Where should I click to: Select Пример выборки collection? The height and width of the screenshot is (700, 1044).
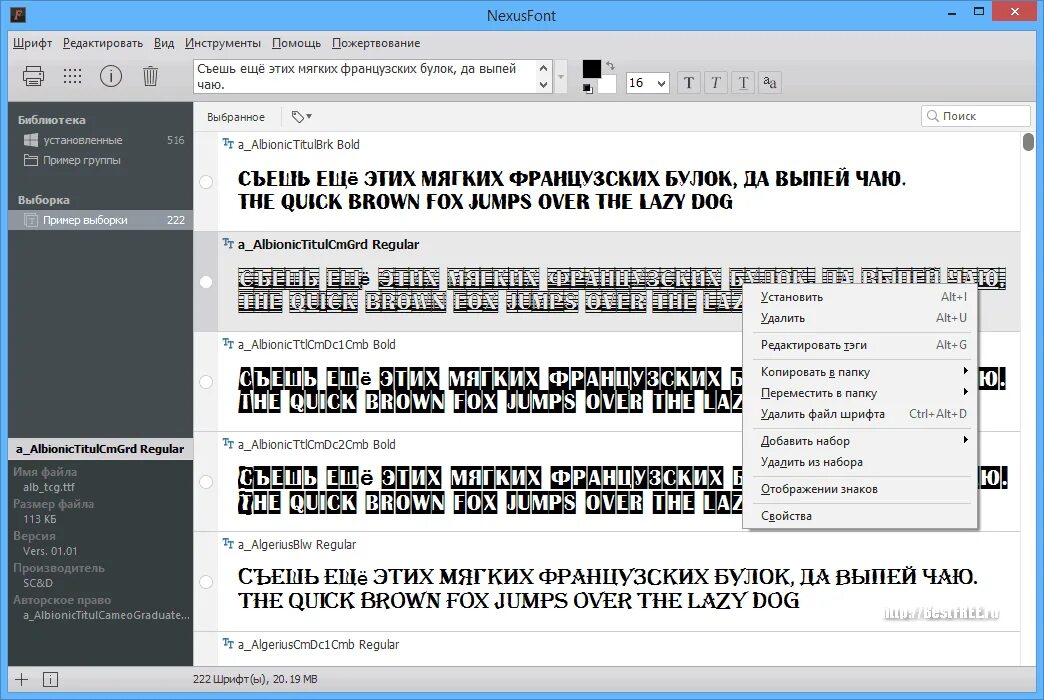101,220
